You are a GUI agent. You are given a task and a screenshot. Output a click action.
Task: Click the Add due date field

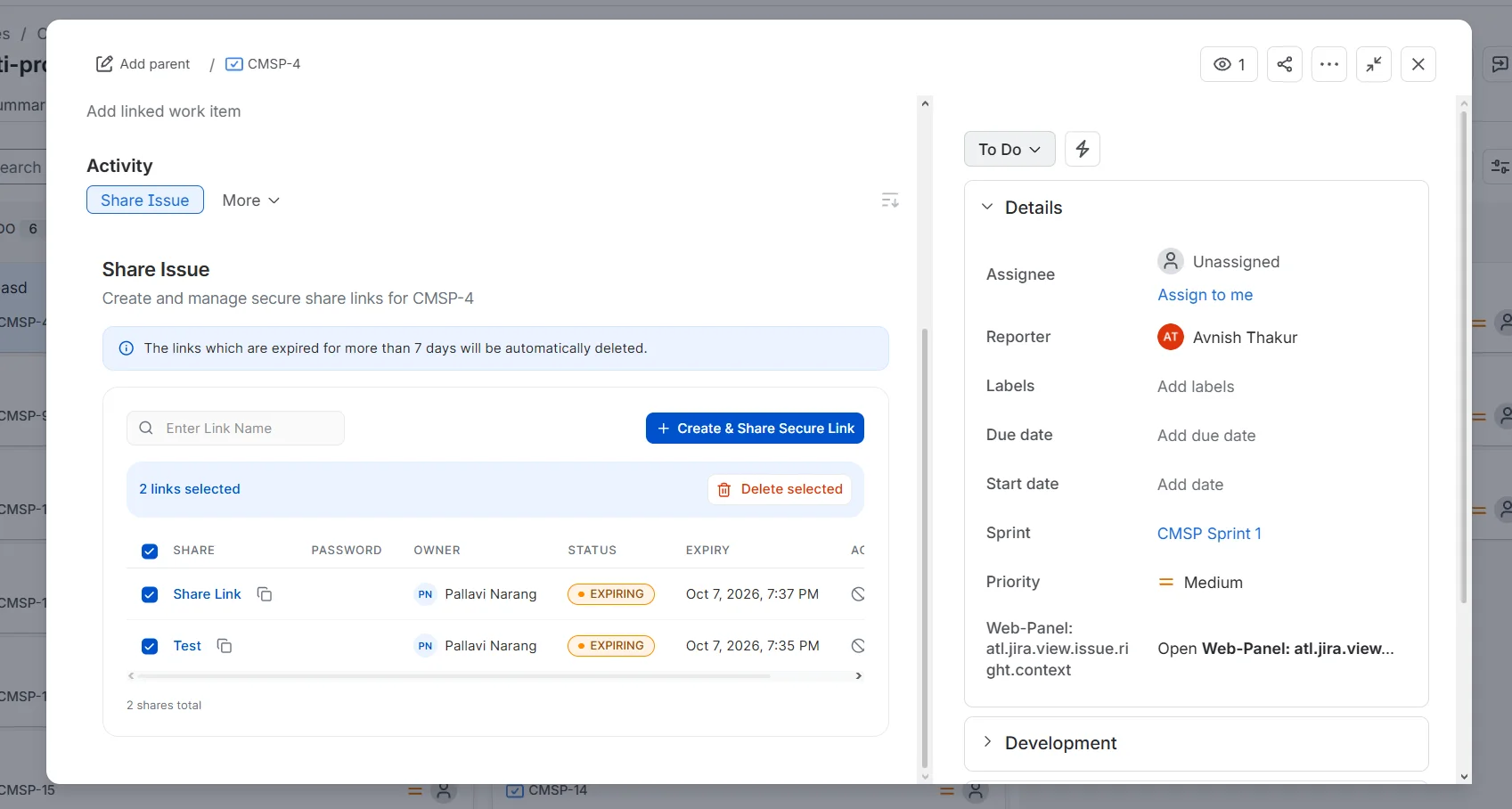point(1206,436)
